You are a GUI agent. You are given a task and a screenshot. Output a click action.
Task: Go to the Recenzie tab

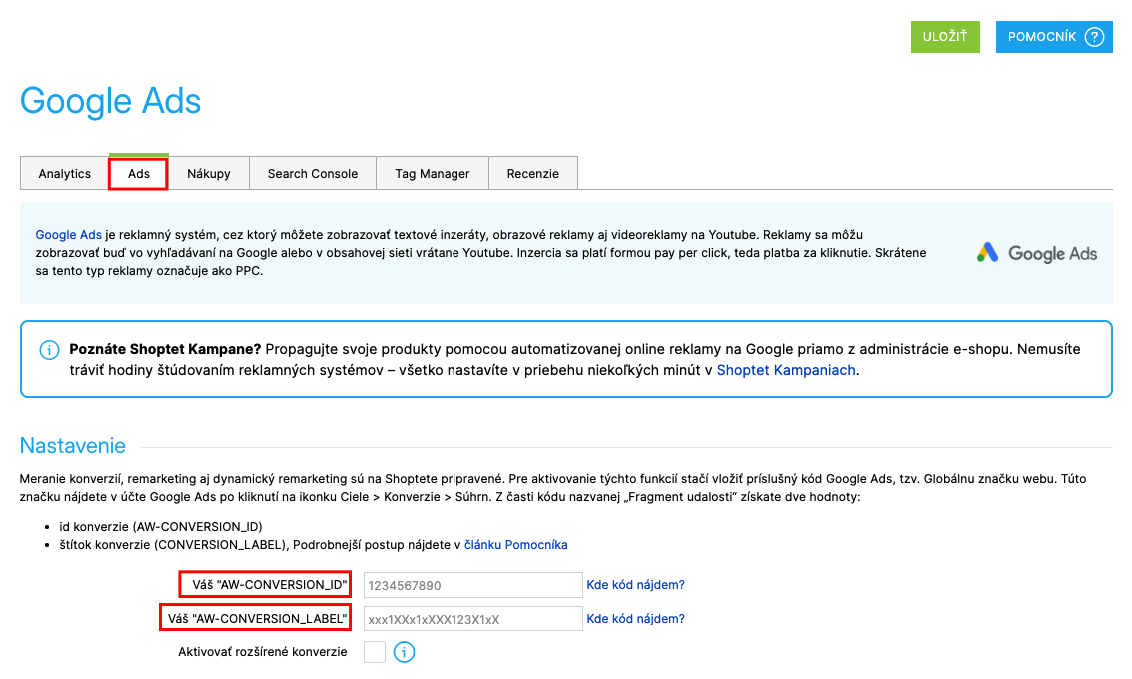coord(533,173)
